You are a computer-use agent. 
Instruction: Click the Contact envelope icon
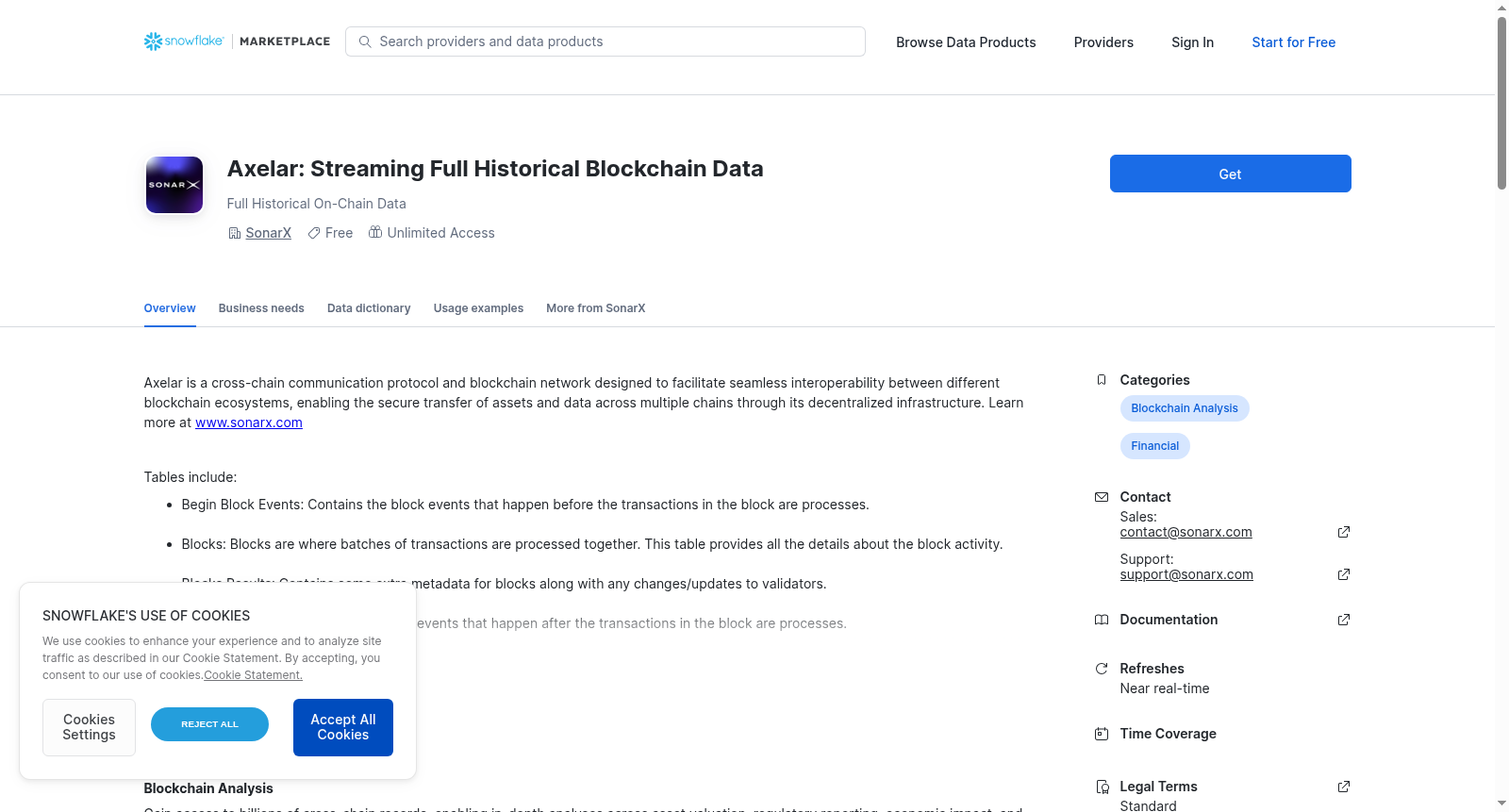[1102, 497]
